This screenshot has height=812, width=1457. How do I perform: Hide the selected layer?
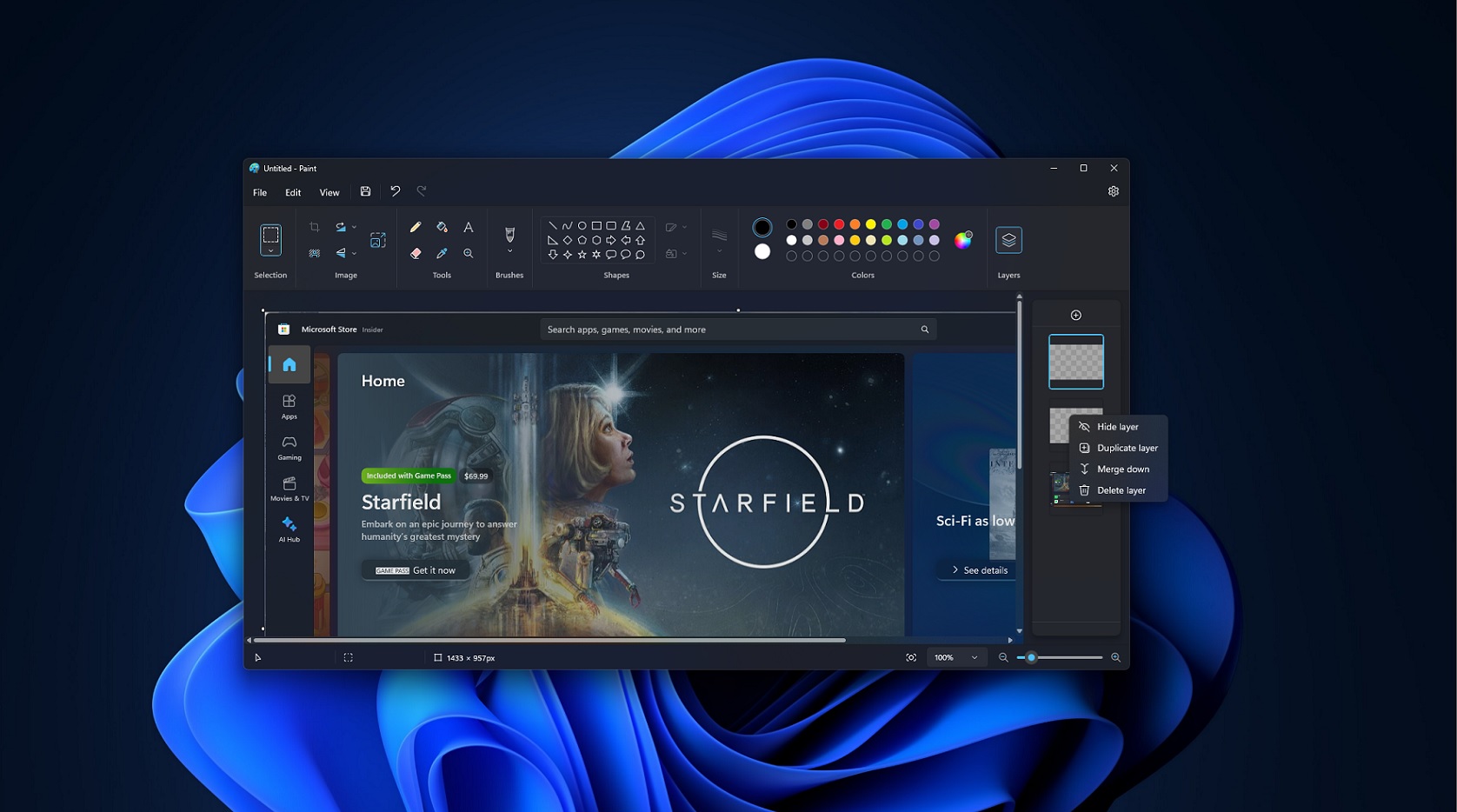[1115, 427]
